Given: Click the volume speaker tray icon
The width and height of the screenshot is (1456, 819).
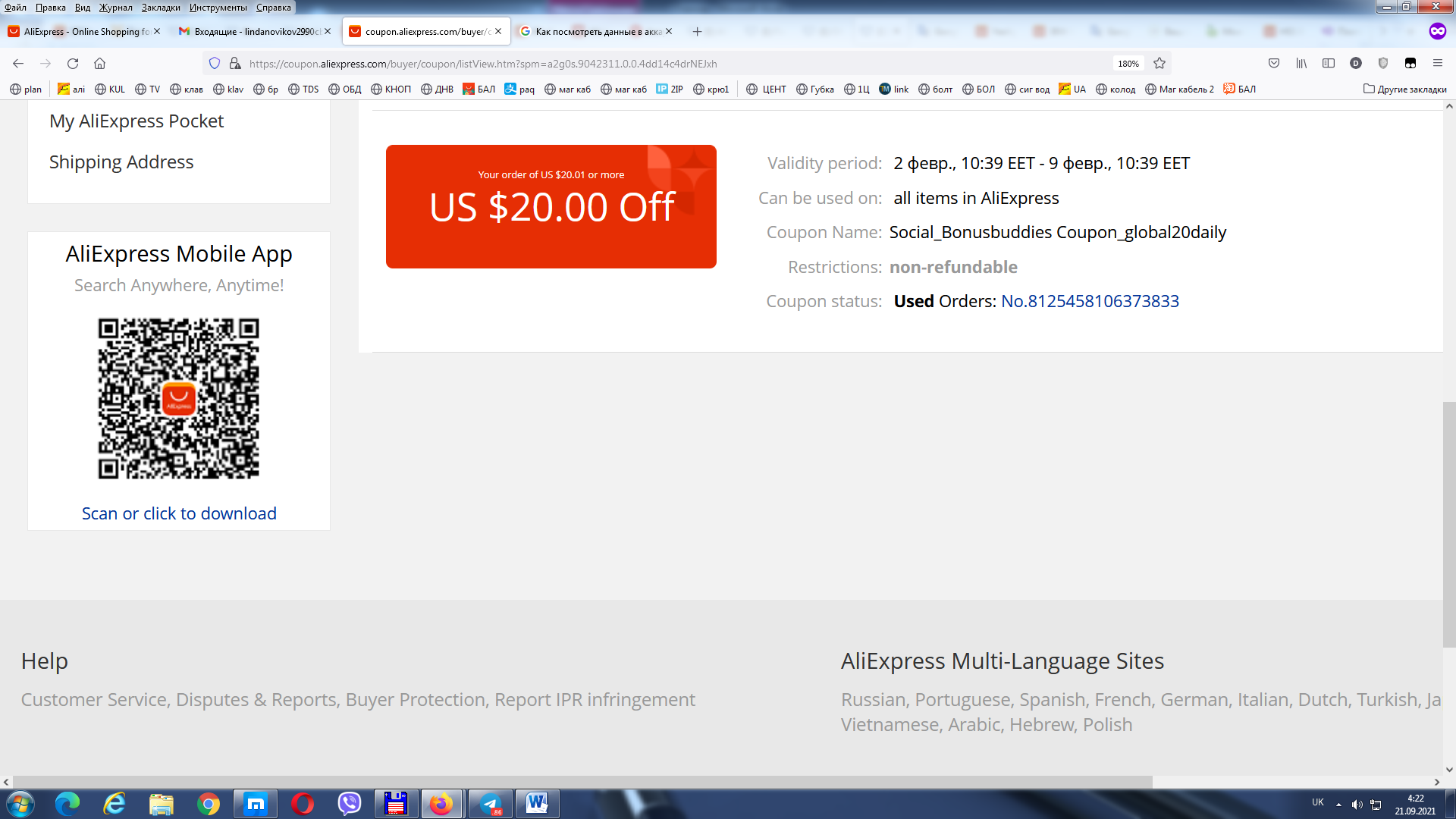Looking at the screenshot, I should pos(1357,805).
